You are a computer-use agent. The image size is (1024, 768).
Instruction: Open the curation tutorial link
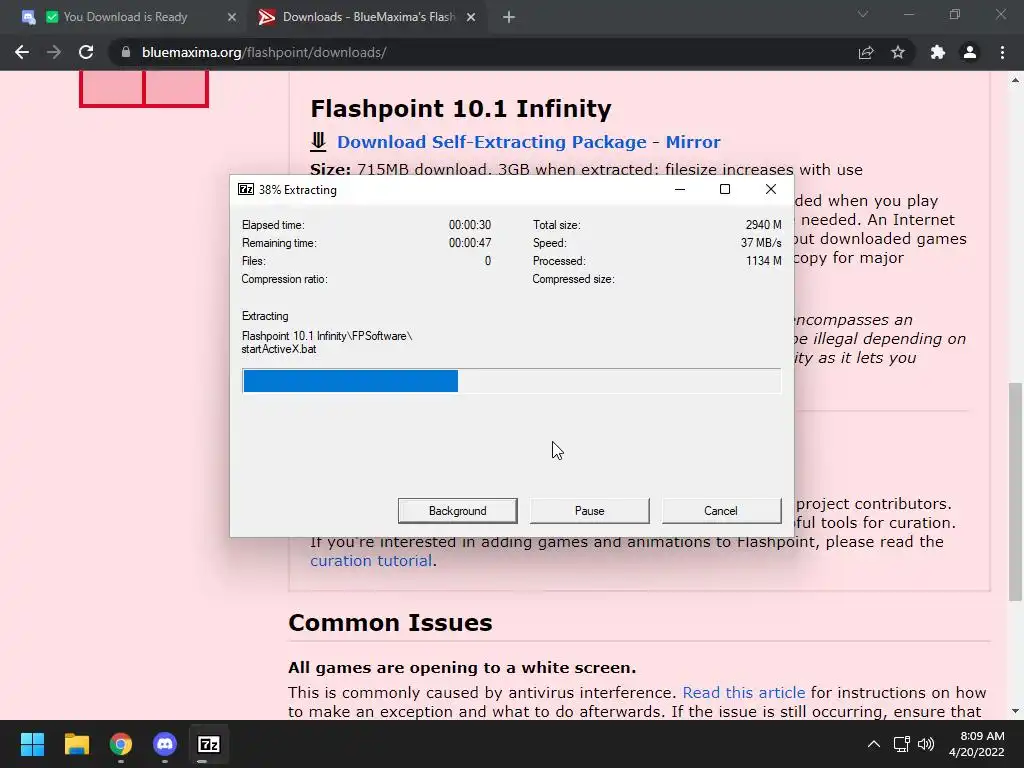coord(371,560)
